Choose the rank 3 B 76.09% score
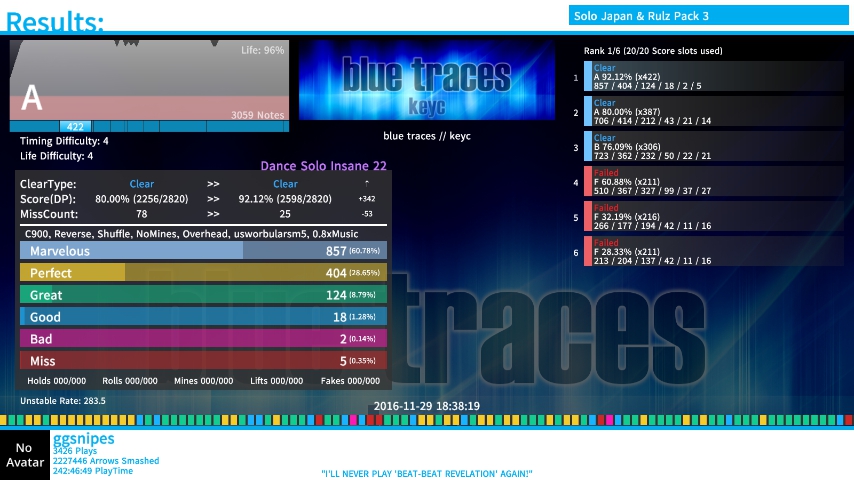854x480 pixels. (x=714, y=146)
